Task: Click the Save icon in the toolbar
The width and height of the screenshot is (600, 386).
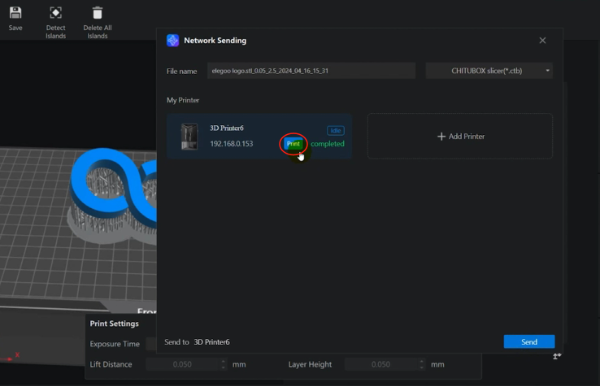Action: [x=15, y=13]
